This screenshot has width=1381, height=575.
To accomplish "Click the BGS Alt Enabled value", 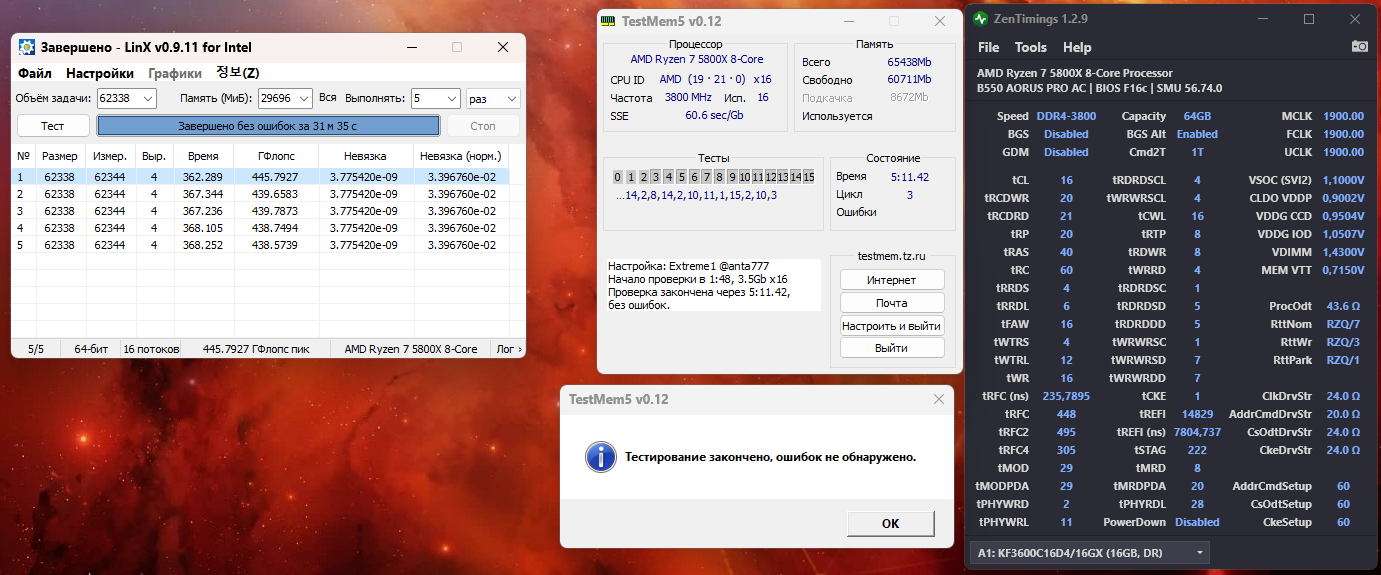I will (x=1197, y=134).
